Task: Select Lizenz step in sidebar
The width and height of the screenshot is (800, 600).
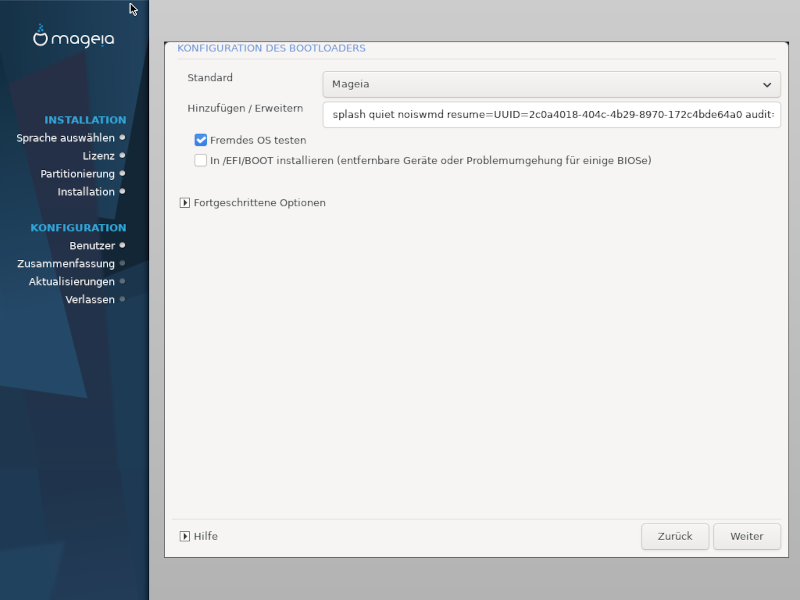Action: [x=98, y=156]
